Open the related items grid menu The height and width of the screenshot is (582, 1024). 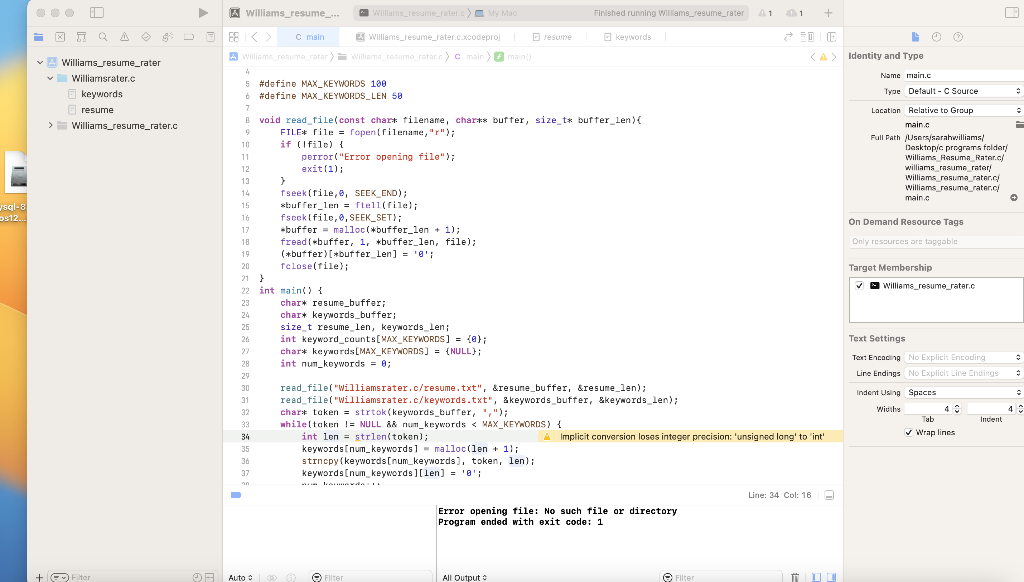click(x=234, y=37)
